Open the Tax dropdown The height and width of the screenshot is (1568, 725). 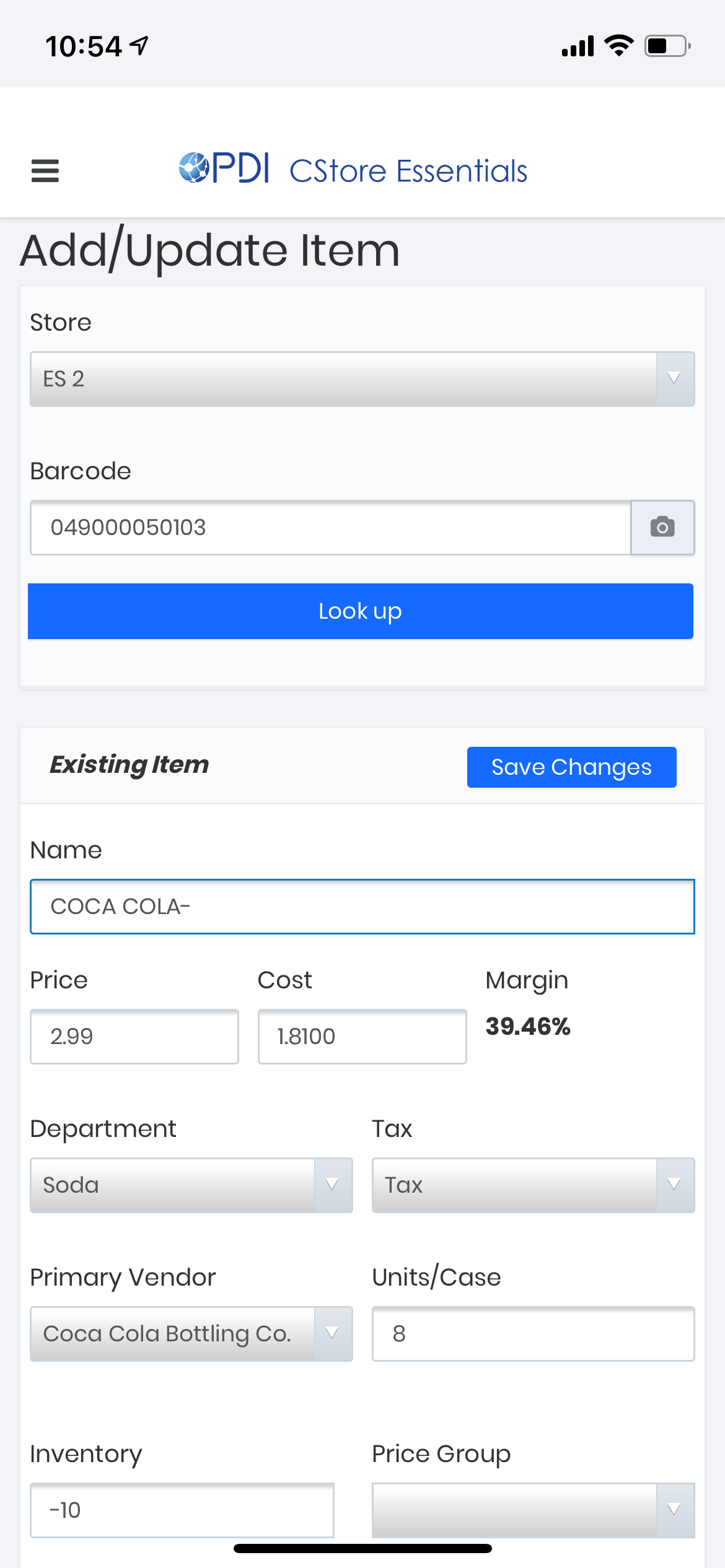tap(533, 1185)
